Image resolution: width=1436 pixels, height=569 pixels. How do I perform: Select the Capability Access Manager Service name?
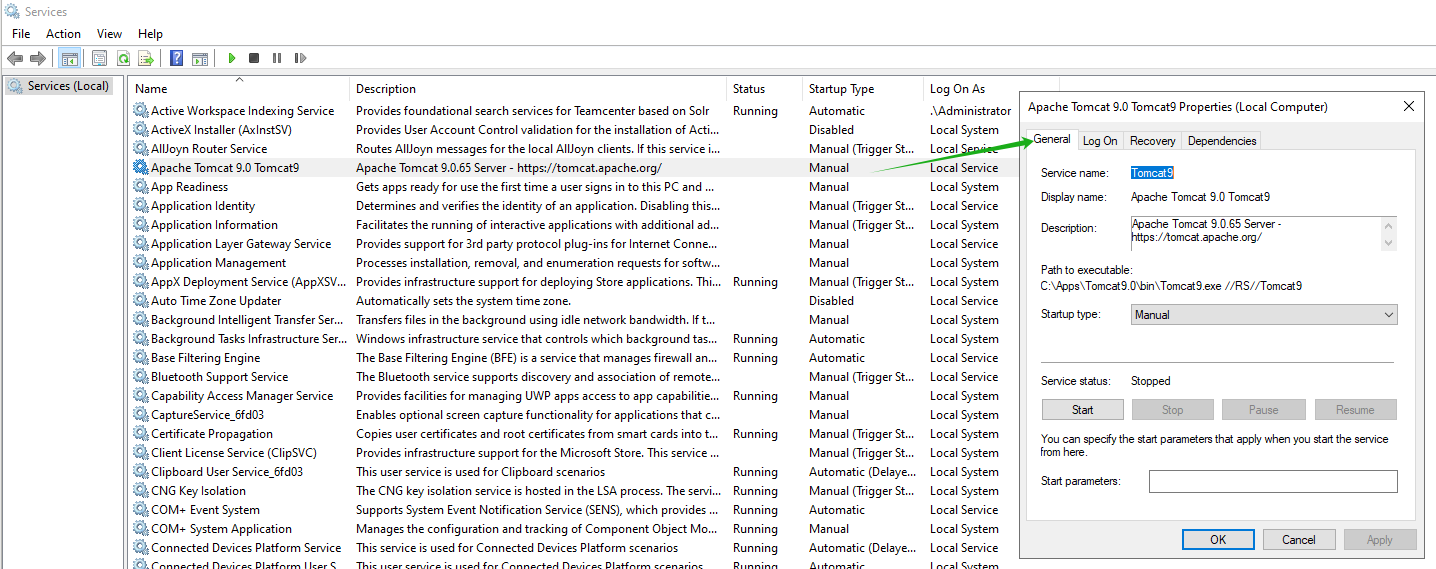click(242, 396)
